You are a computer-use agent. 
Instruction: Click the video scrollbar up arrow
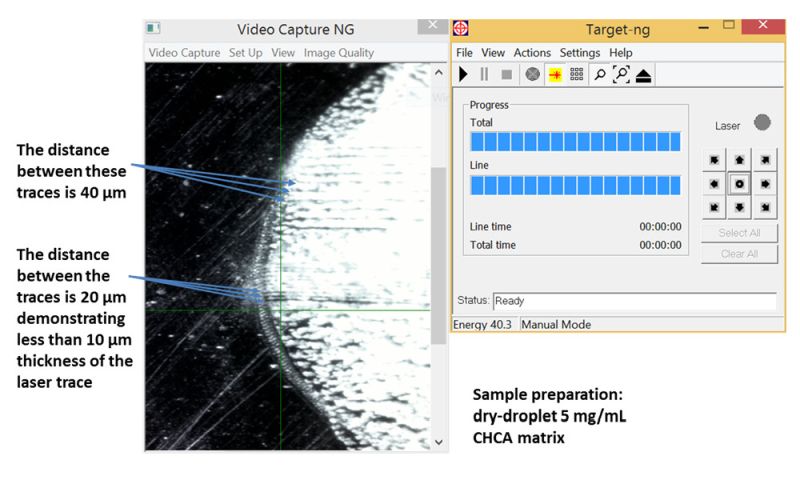[439, 72]
